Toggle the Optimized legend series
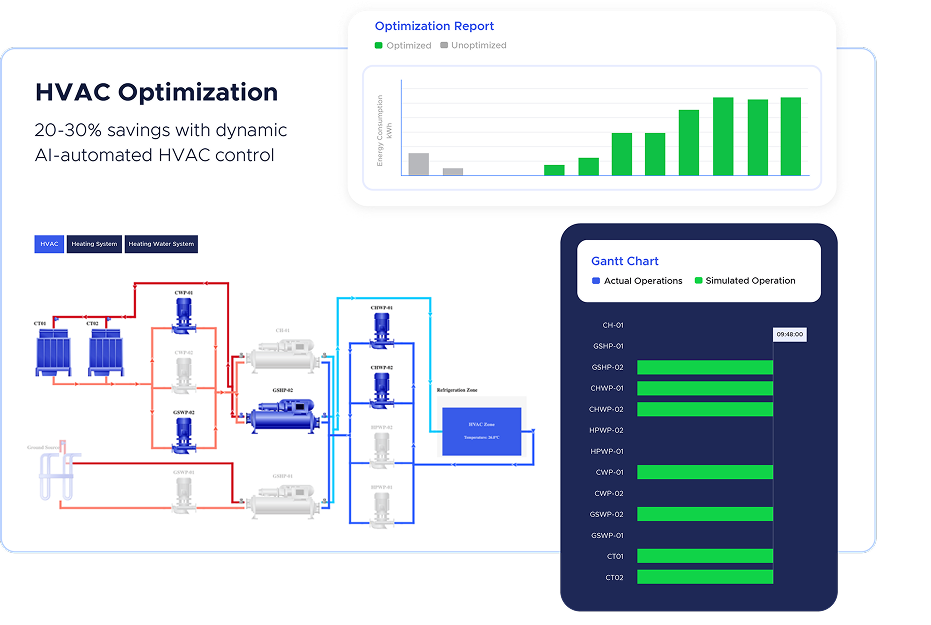Screen dimensions: 931x625 coord(403,46)
